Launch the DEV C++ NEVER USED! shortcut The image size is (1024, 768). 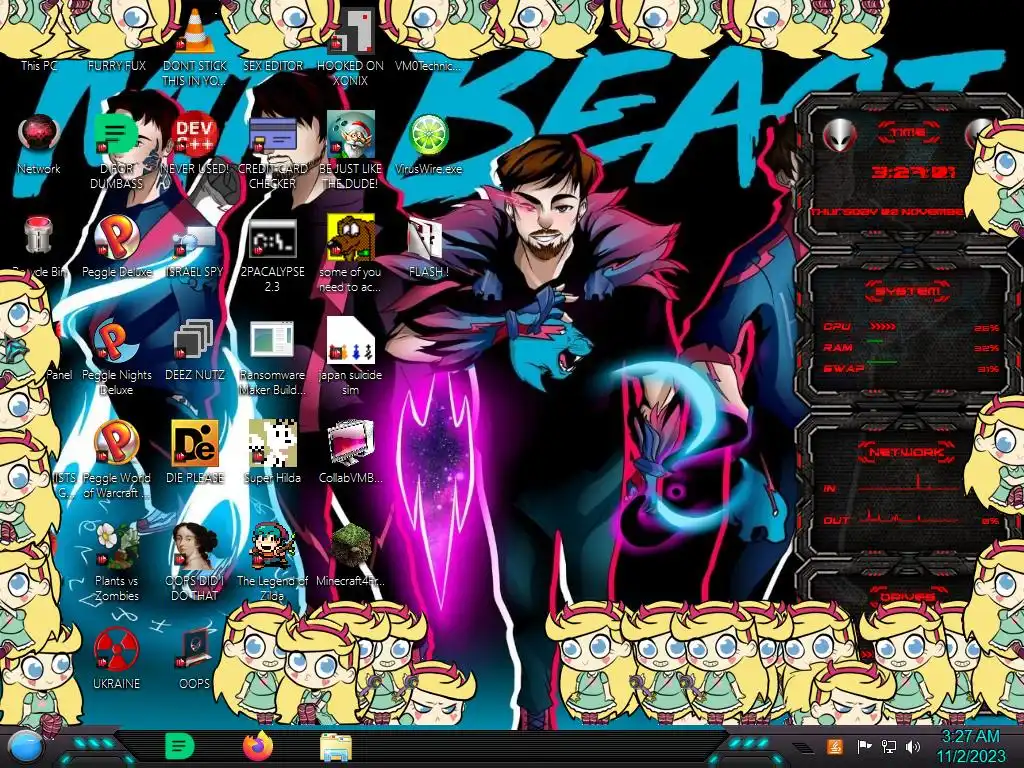195,135
